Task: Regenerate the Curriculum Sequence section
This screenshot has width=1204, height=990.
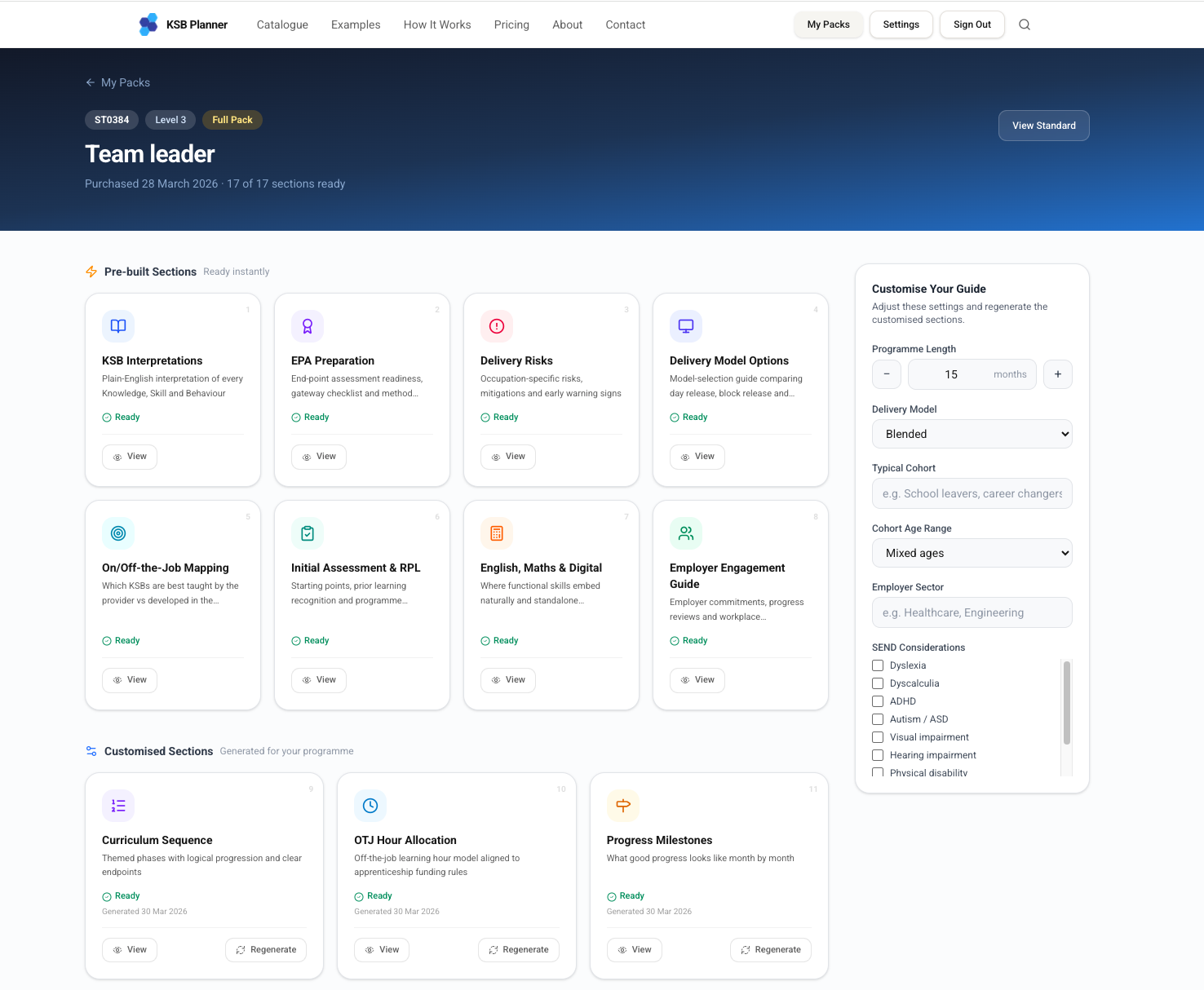Action: tap(266, 949)
